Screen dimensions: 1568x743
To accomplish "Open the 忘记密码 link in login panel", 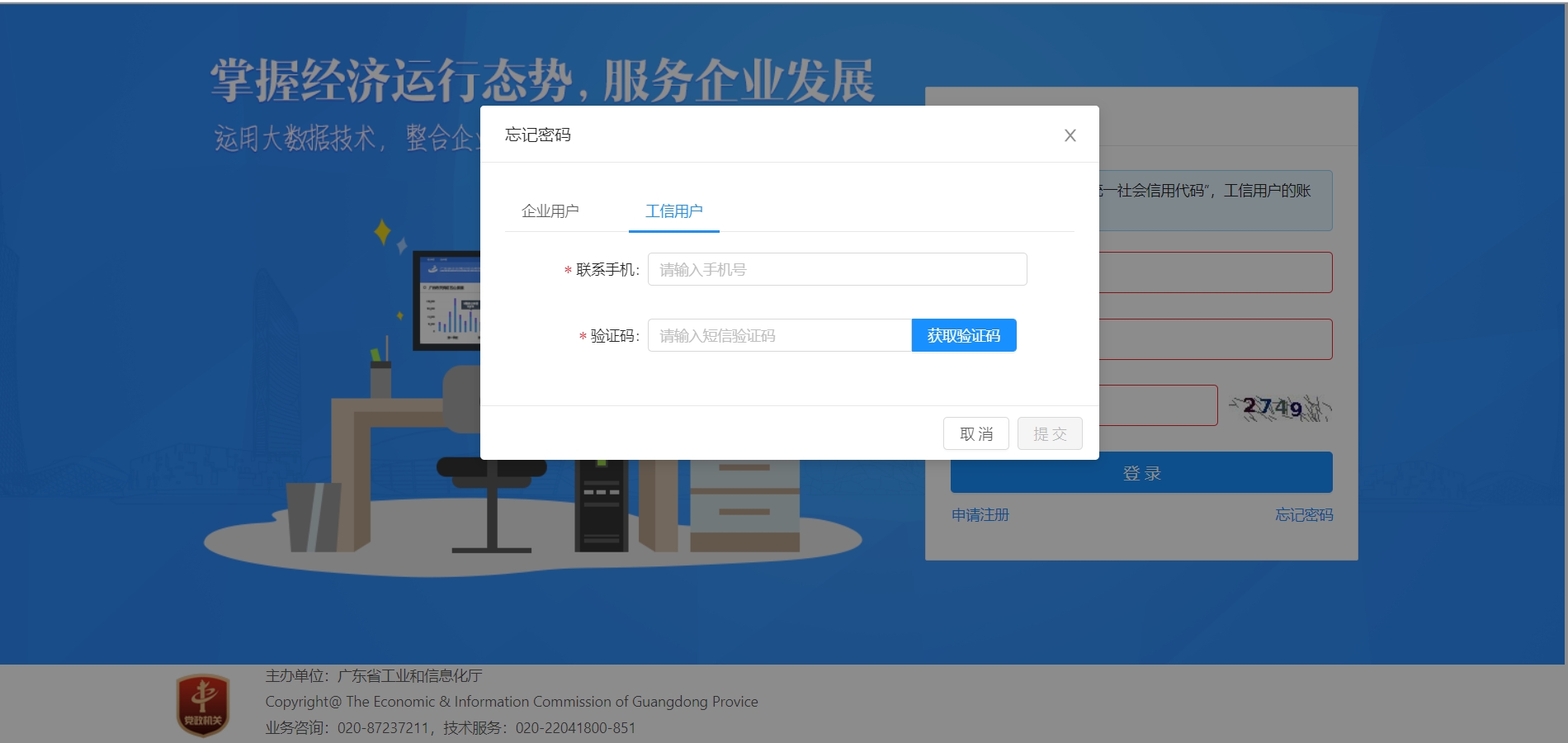I will [1304, 515].
